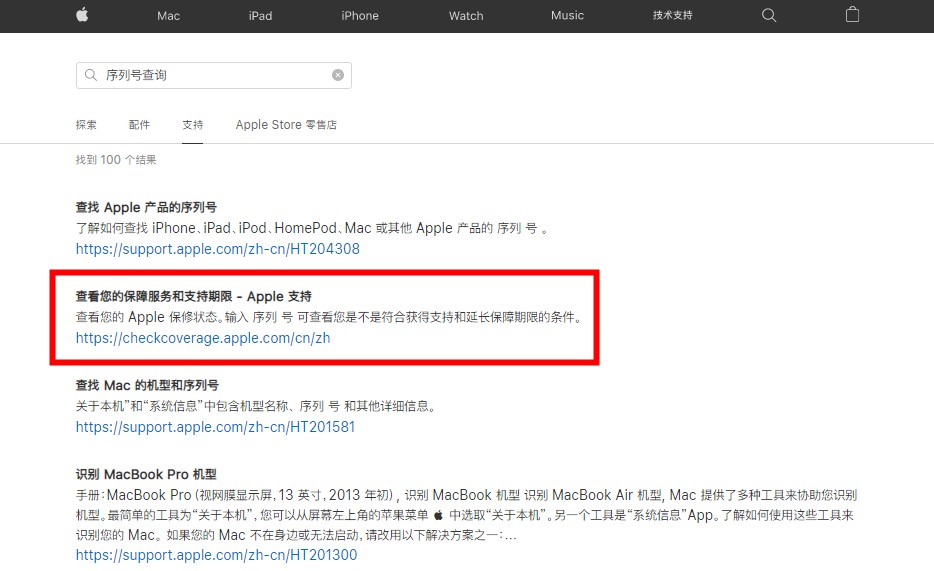This screenshot has width=934, height=571.
Task: Click the description starting 了解如何查找 iPhone
Action: [312, 228]
